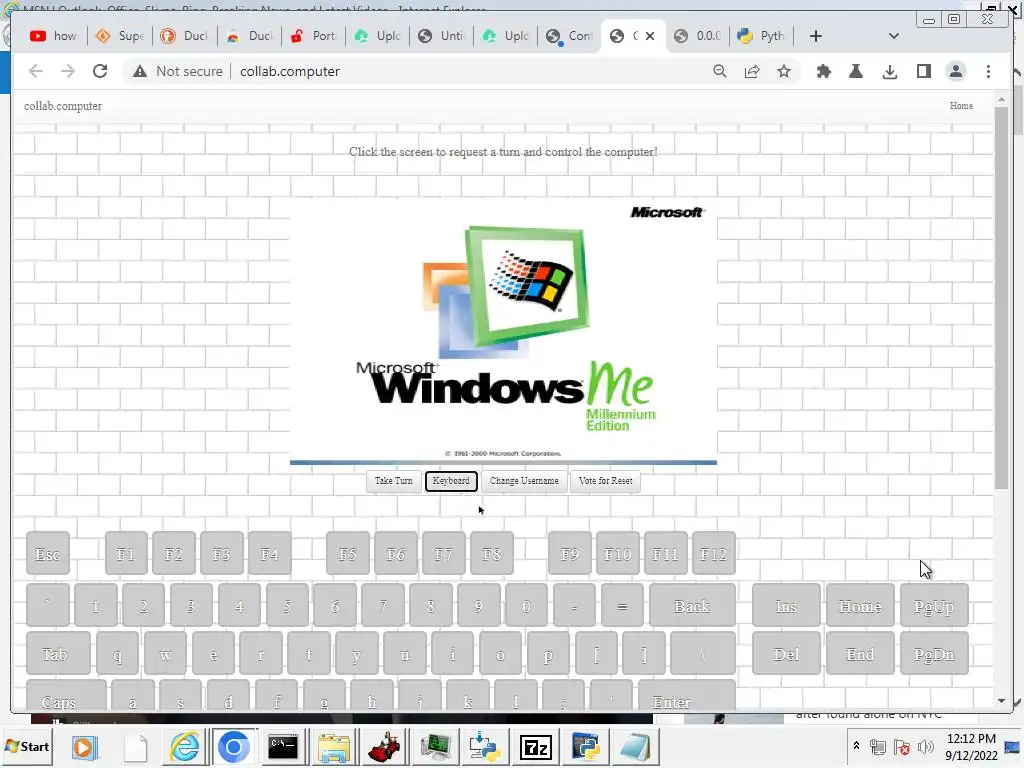Open the Chrome profile avatar
The height and width of the screenshot is (768, 1024).
click(955, 71)
